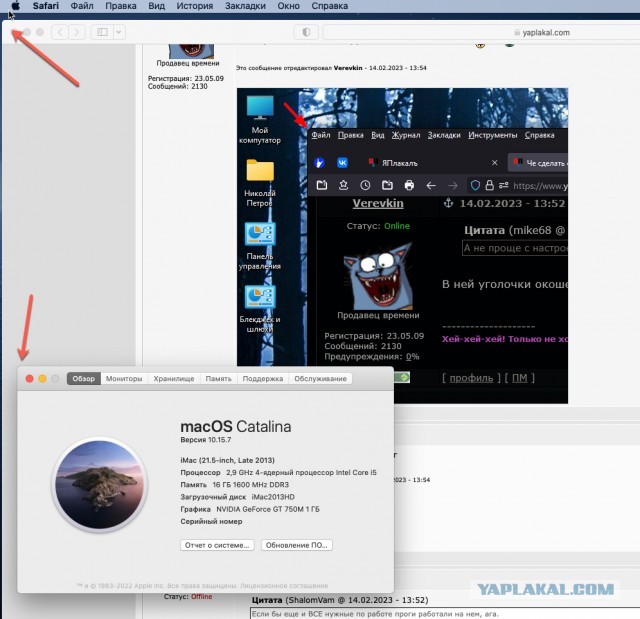Focus the yaplakal.com address bar
The image size is (640, 619).
482,32
